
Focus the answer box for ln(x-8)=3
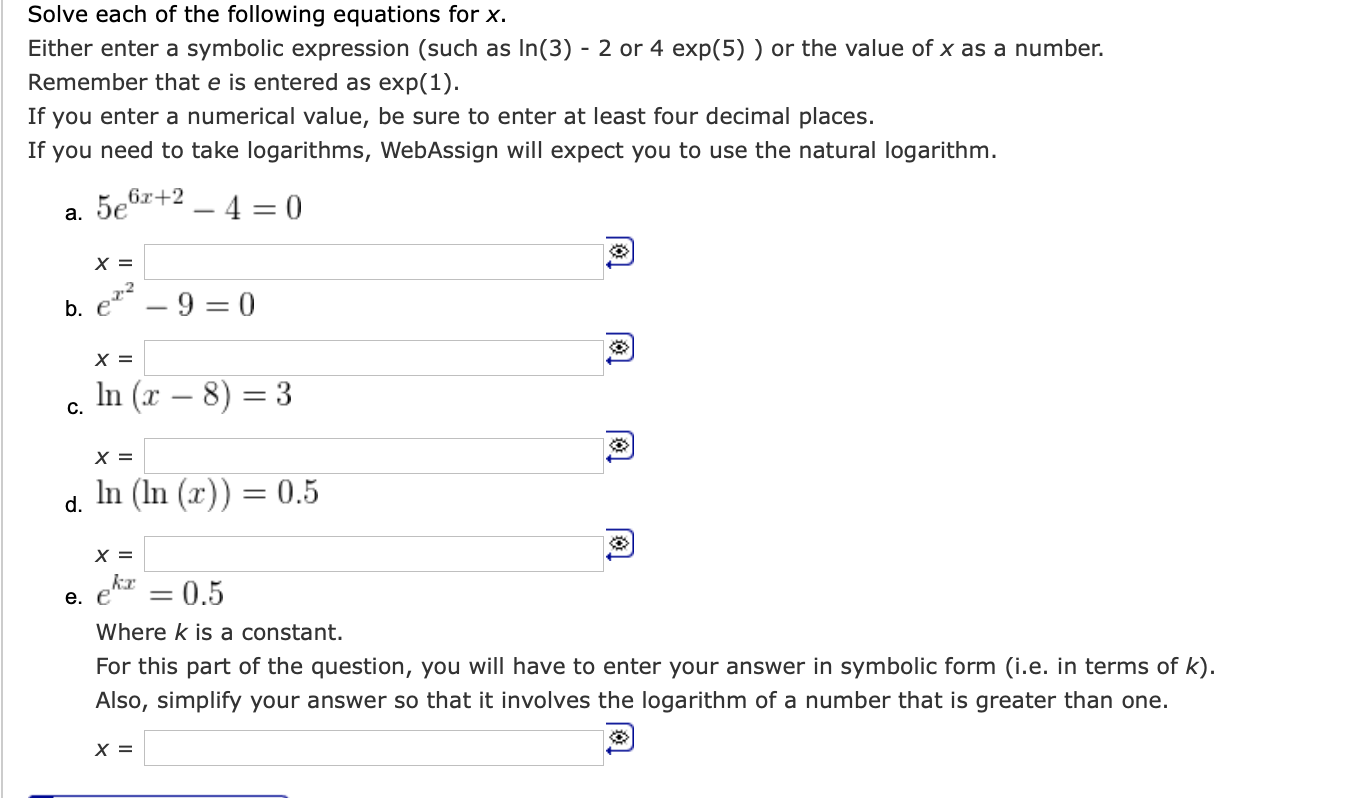pos(375,453)
